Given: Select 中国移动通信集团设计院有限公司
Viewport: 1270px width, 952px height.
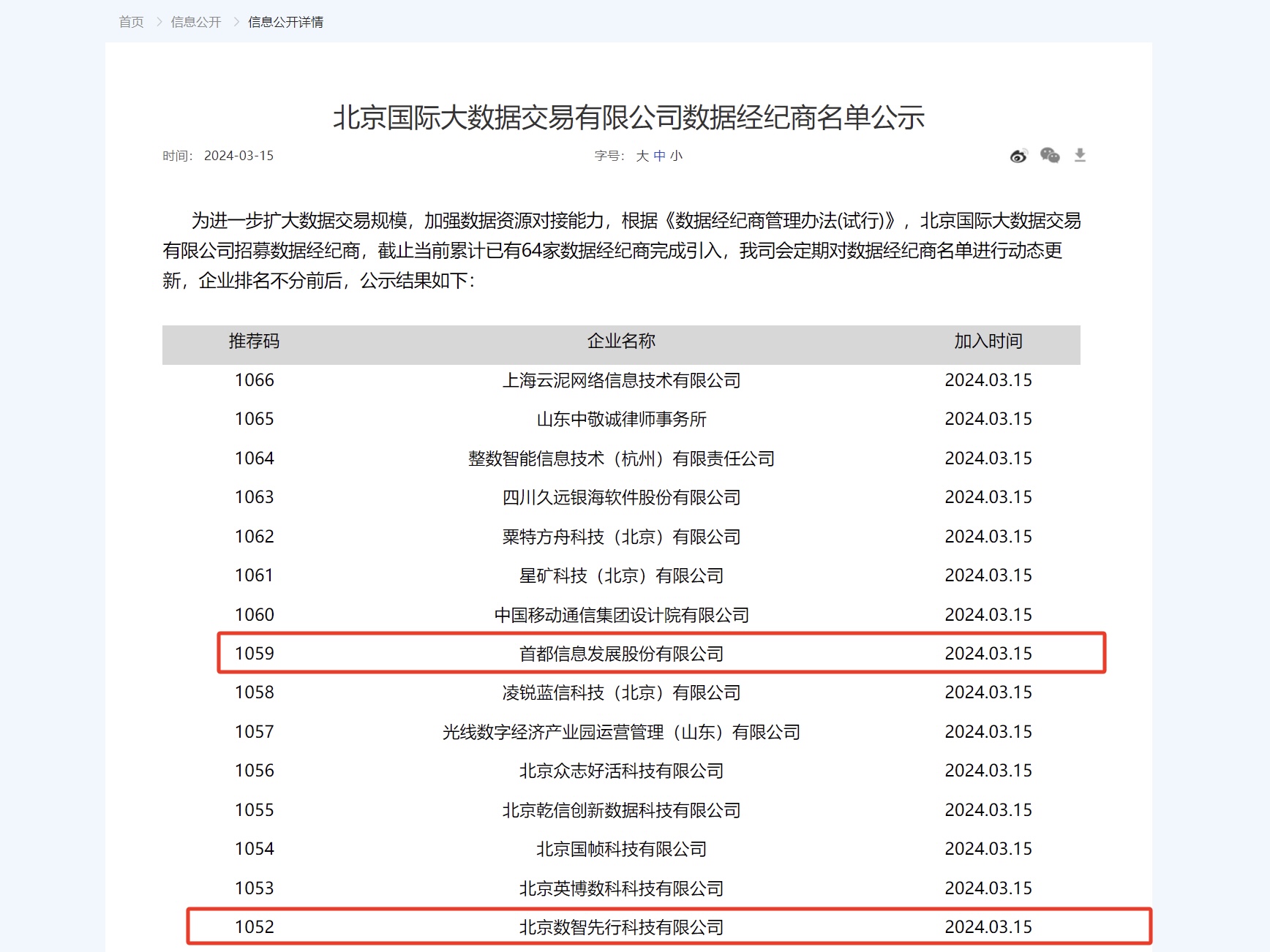Looking at the screenshot, I should click(x=621, y=616).
